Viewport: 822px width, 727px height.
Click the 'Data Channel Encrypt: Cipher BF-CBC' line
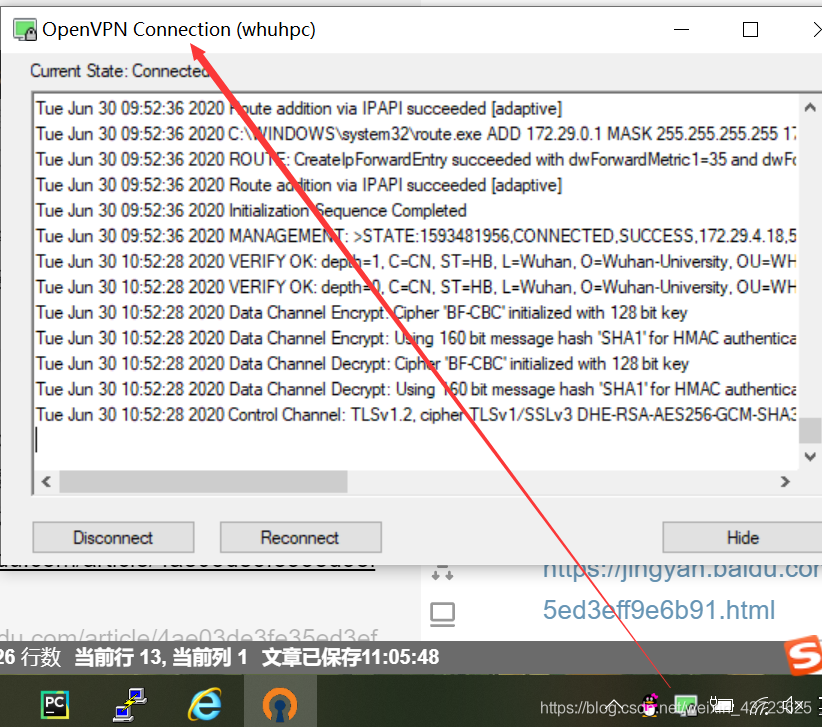361,313
